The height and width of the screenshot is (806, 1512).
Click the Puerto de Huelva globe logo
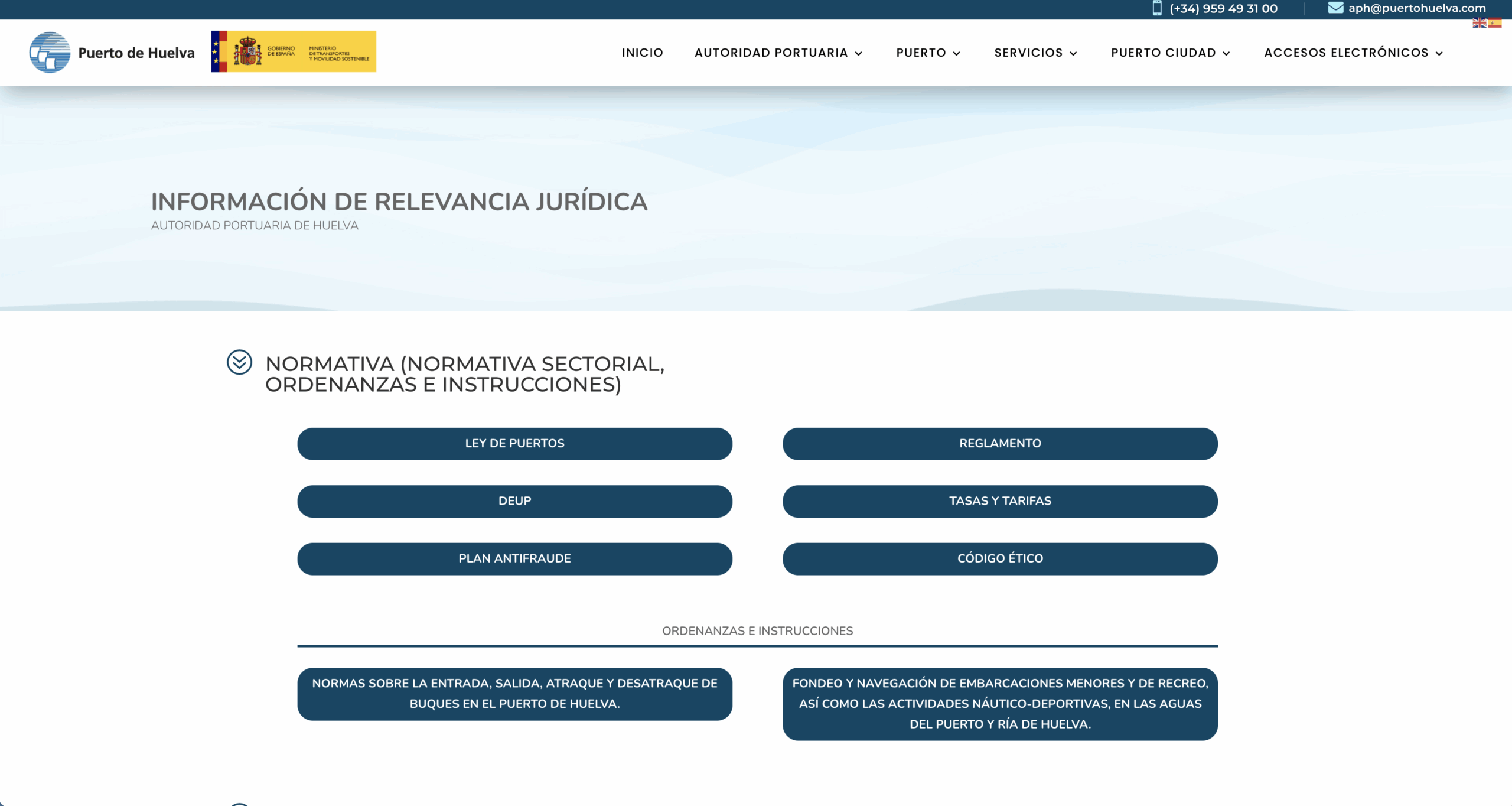point(50,53)
